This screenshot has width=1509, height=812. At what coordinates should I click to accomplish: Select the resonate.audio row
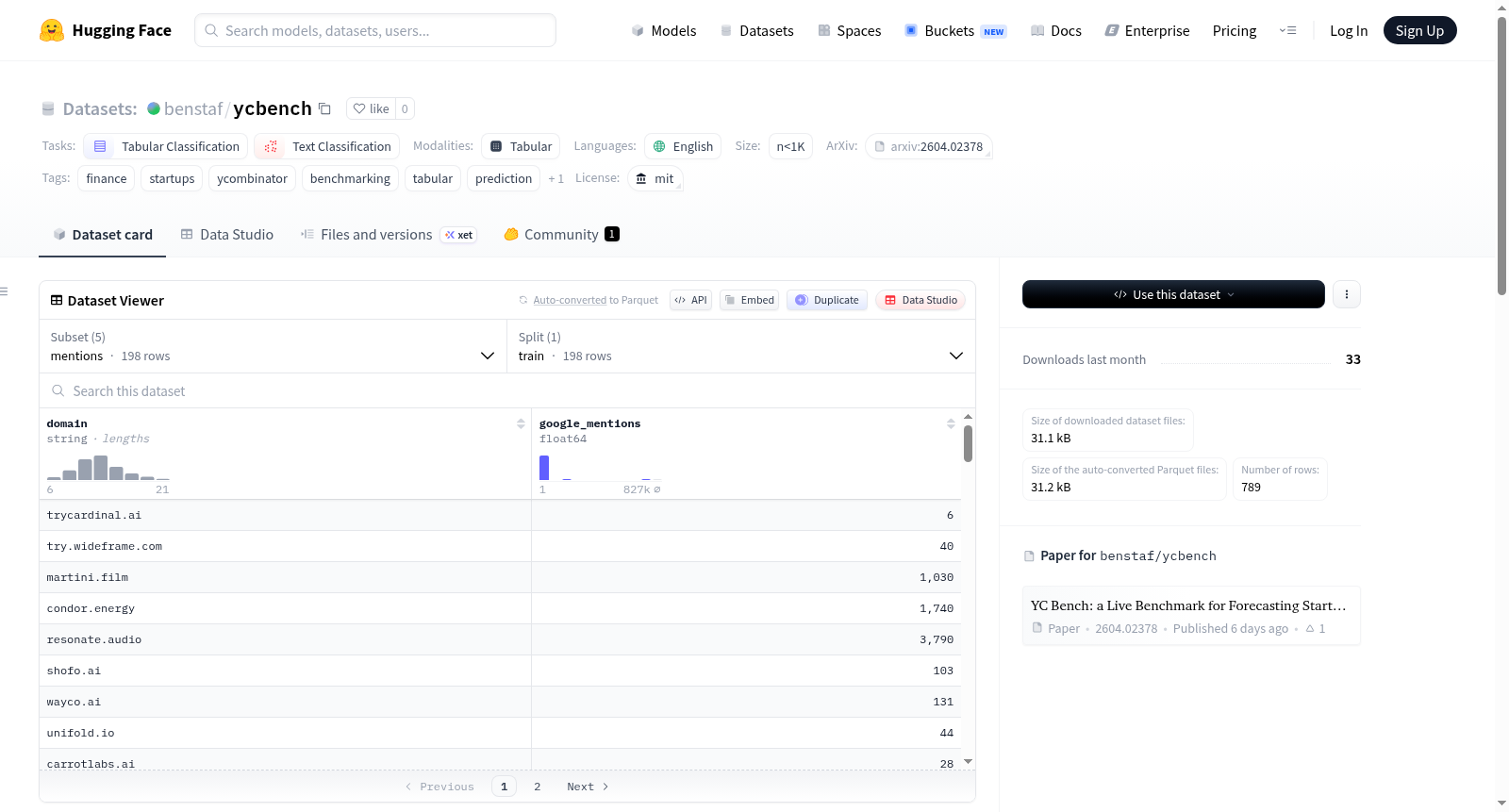pos(500,639)
